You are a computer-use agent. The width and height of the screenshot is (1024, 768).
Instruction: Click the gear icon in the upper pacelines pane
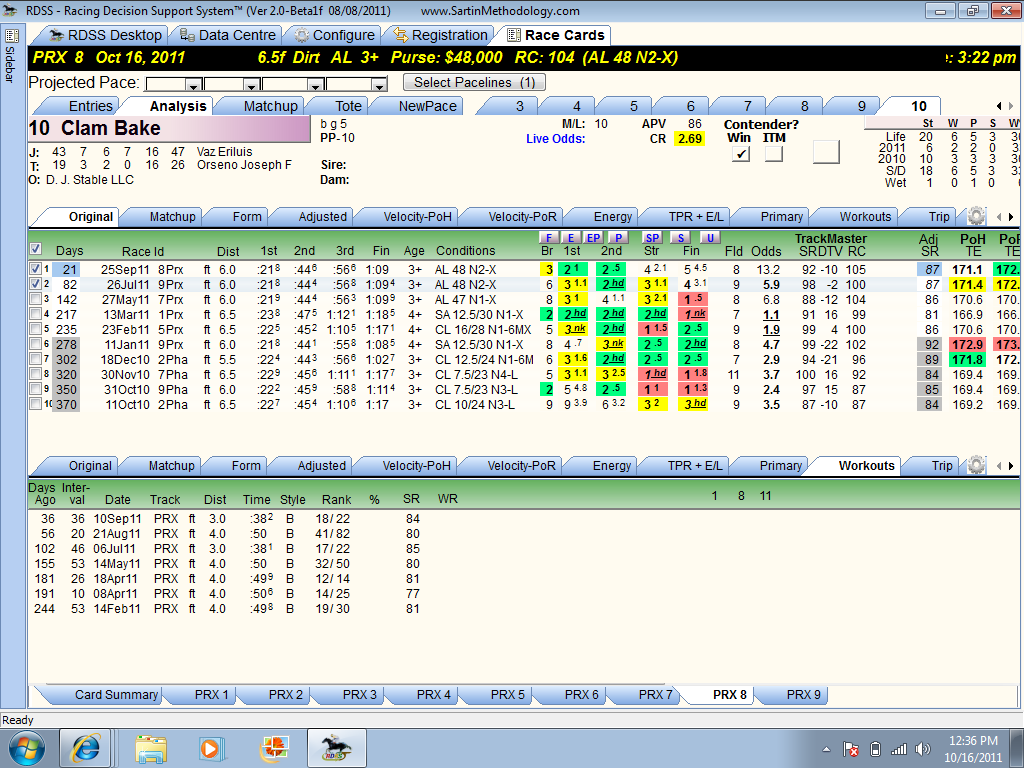976,216
